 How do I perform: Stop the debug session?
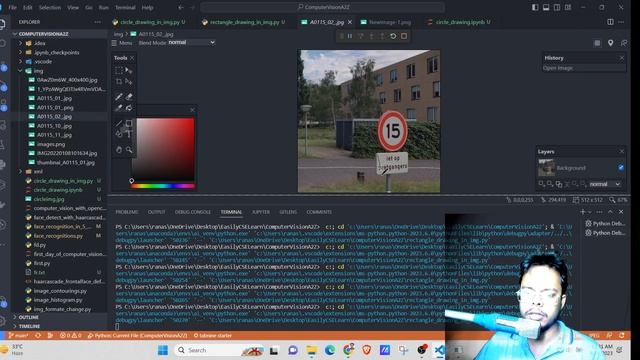(404, 36)
